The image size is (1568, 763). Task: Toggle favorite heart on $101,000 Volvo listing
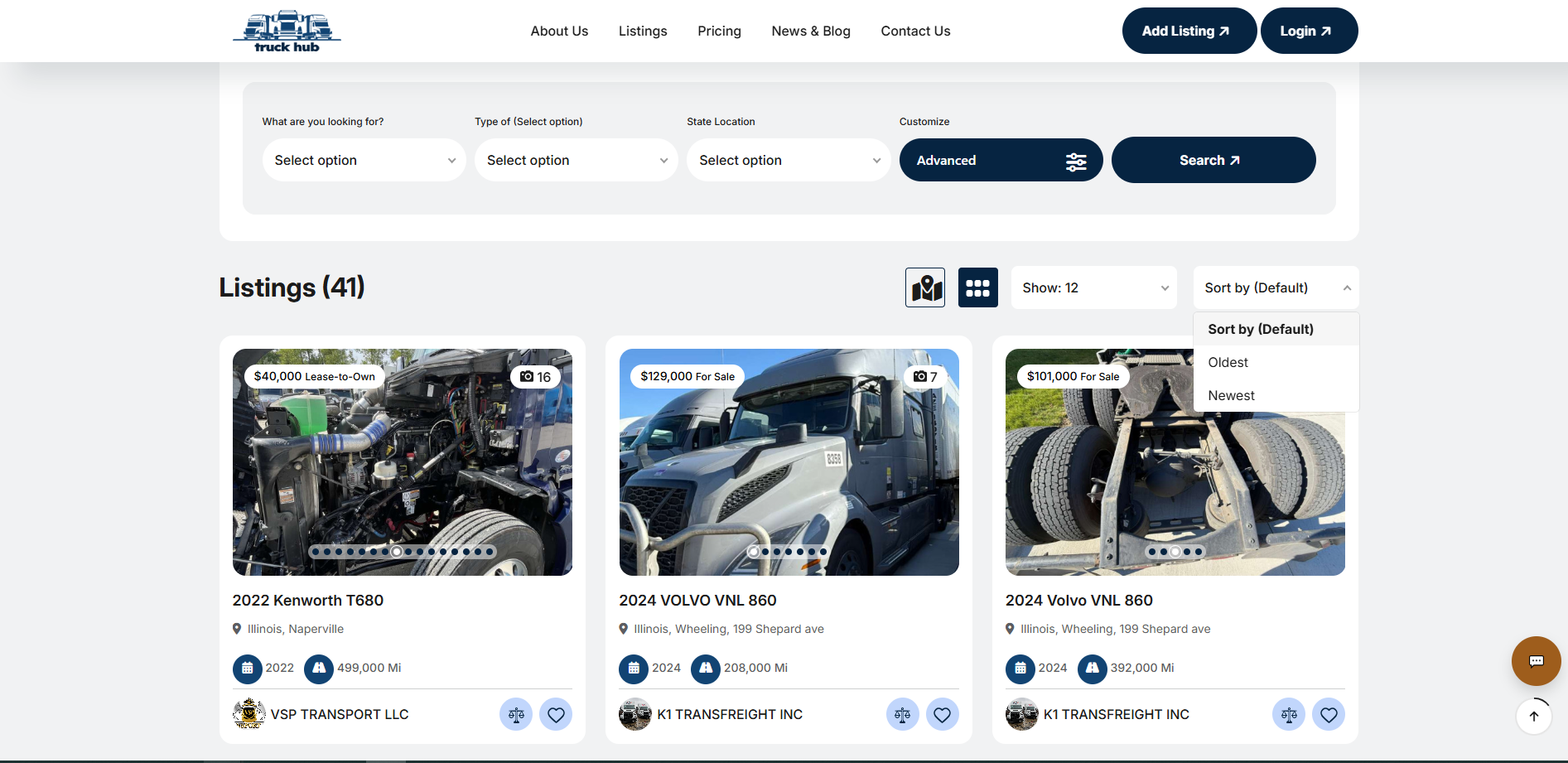coord(1328,714)
